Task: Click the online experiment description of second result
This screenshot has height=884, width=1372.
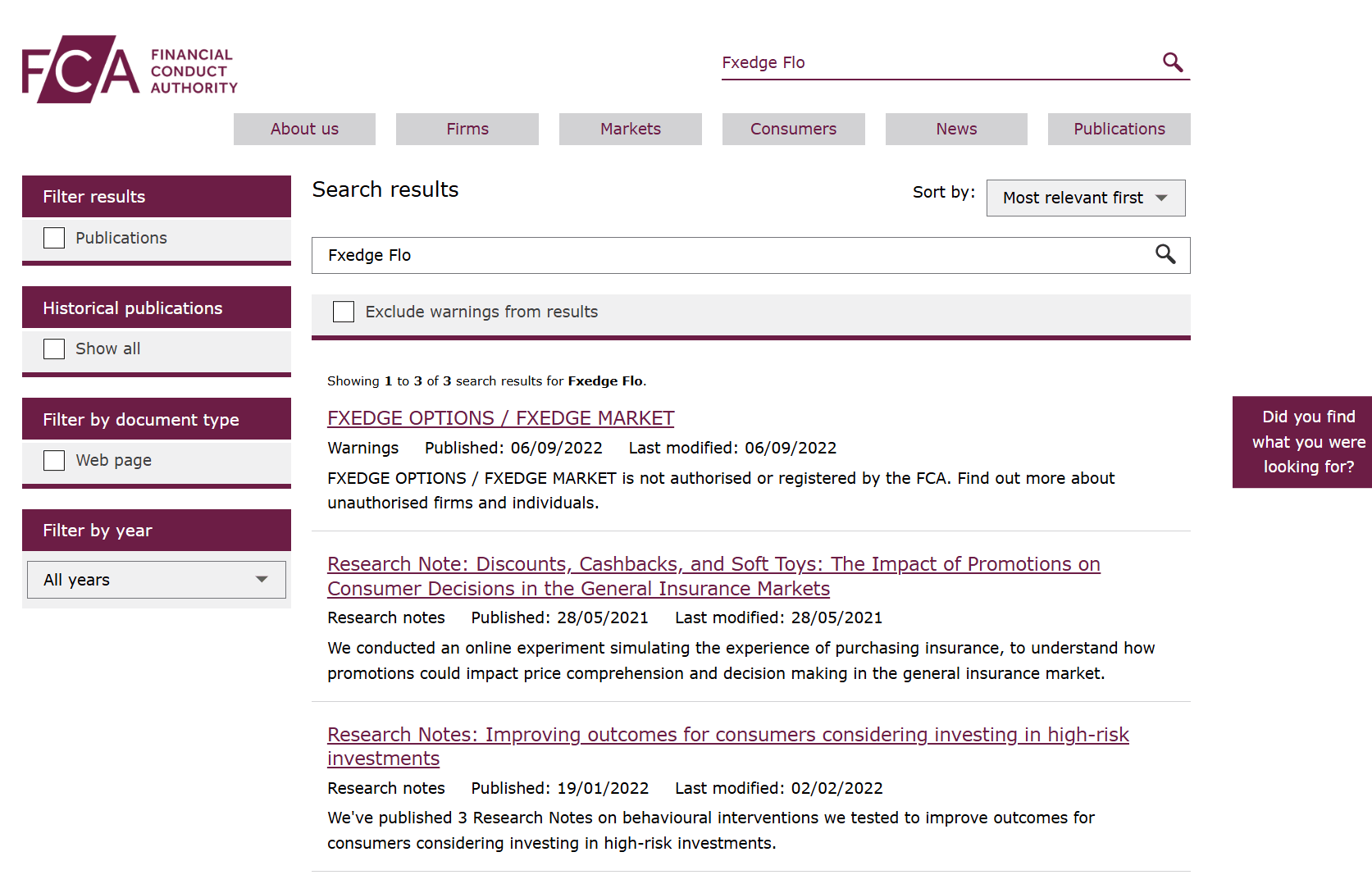Action: pos(741,661)
